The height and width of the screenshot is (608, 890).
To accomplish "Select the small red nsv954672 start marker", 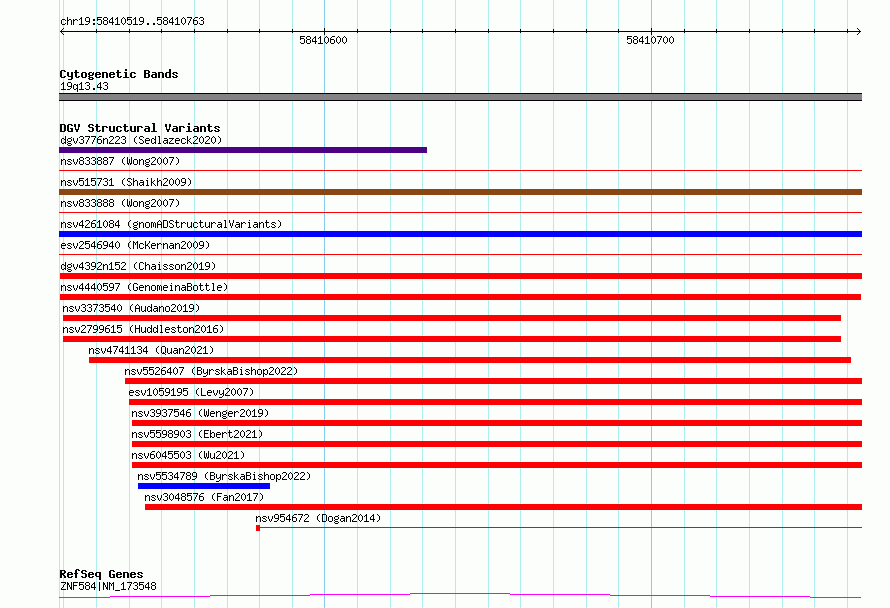I will tap(258, 528).
